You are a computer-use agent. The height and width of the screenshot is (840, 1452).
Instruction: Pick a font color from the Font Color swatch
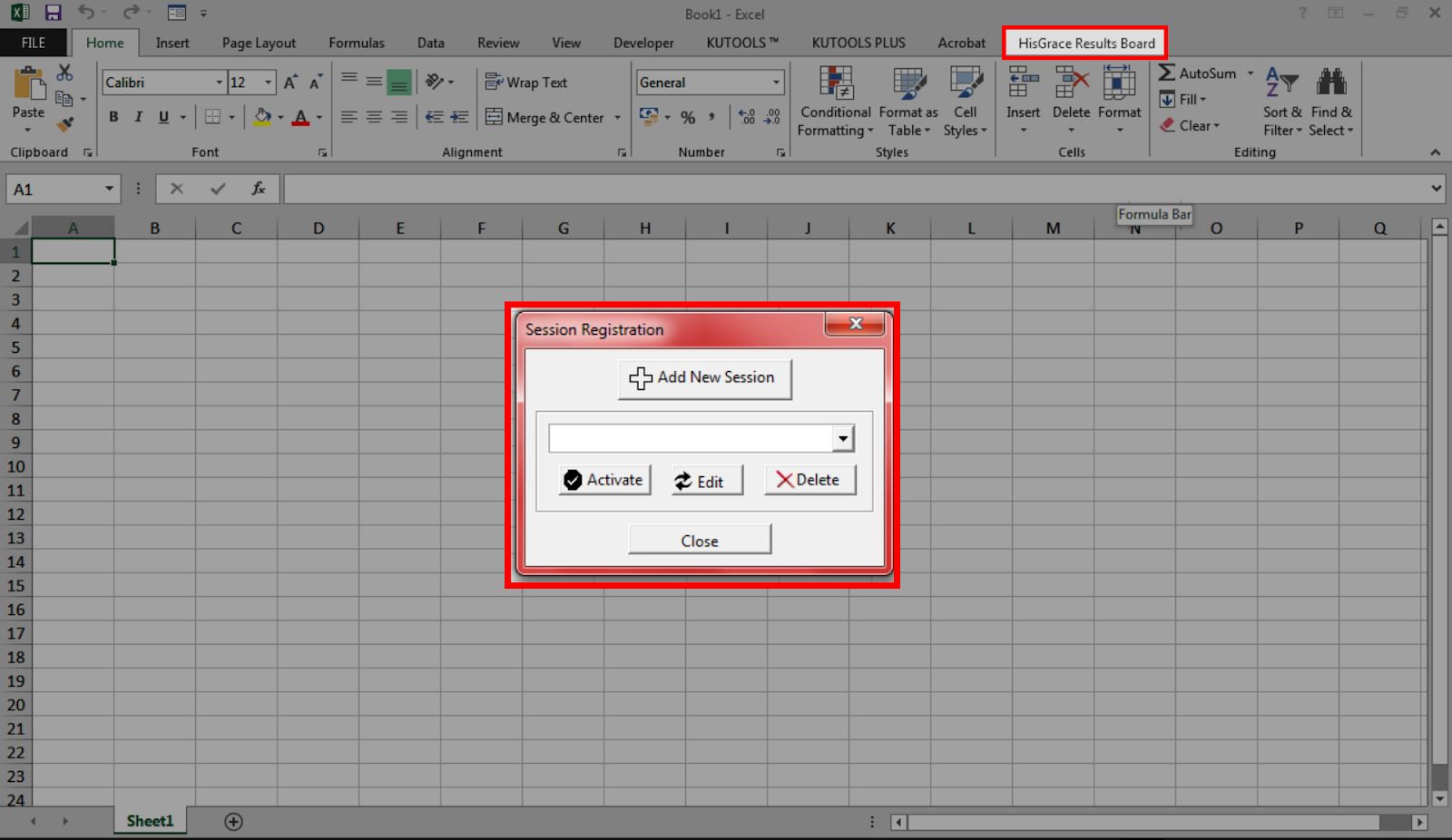point(300,116)
